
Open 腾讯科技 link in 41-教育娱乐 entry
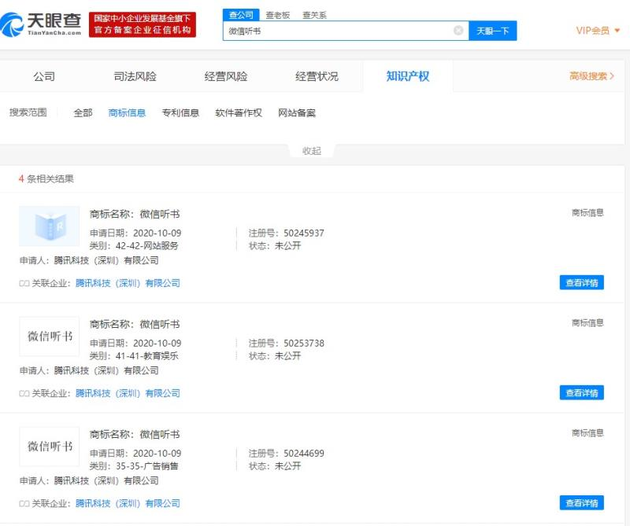pos(128,393)
